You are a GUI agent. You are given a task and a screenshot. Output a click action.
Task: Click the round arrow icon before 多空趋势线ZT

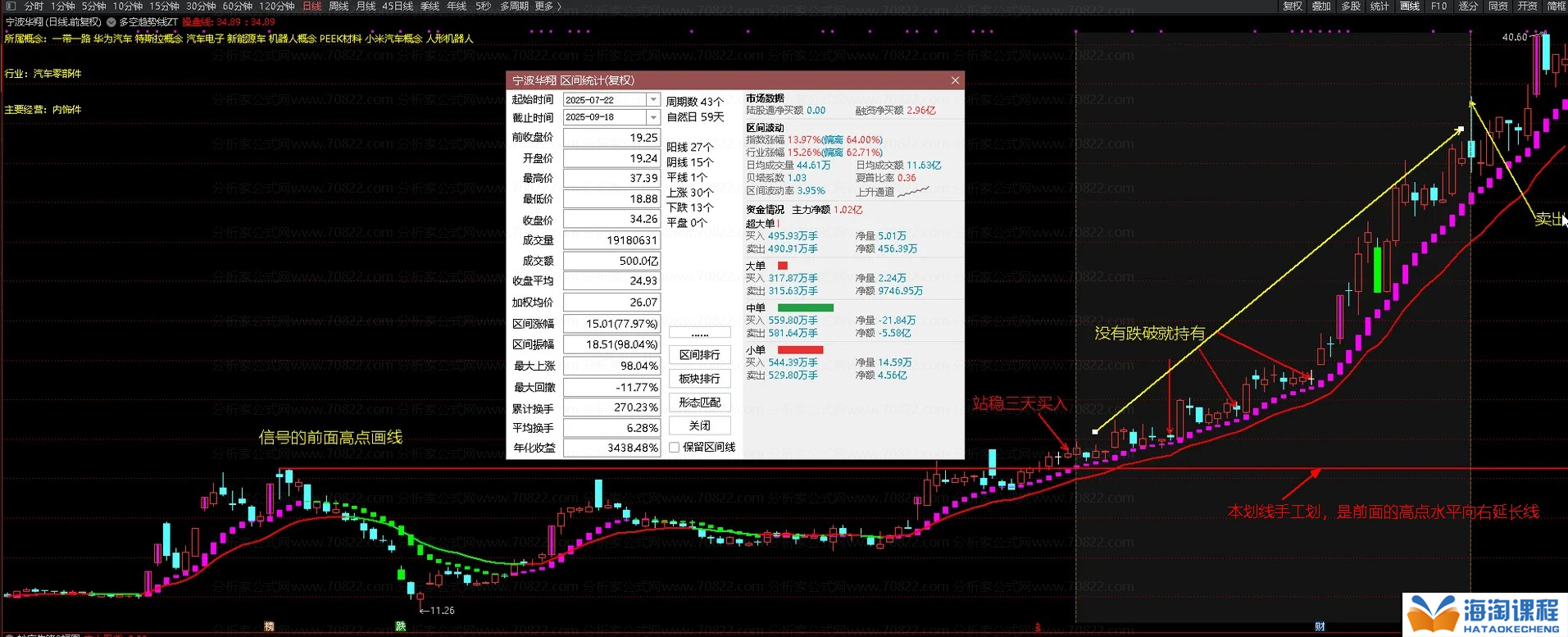pyautogui.click(x=111, y=22)
